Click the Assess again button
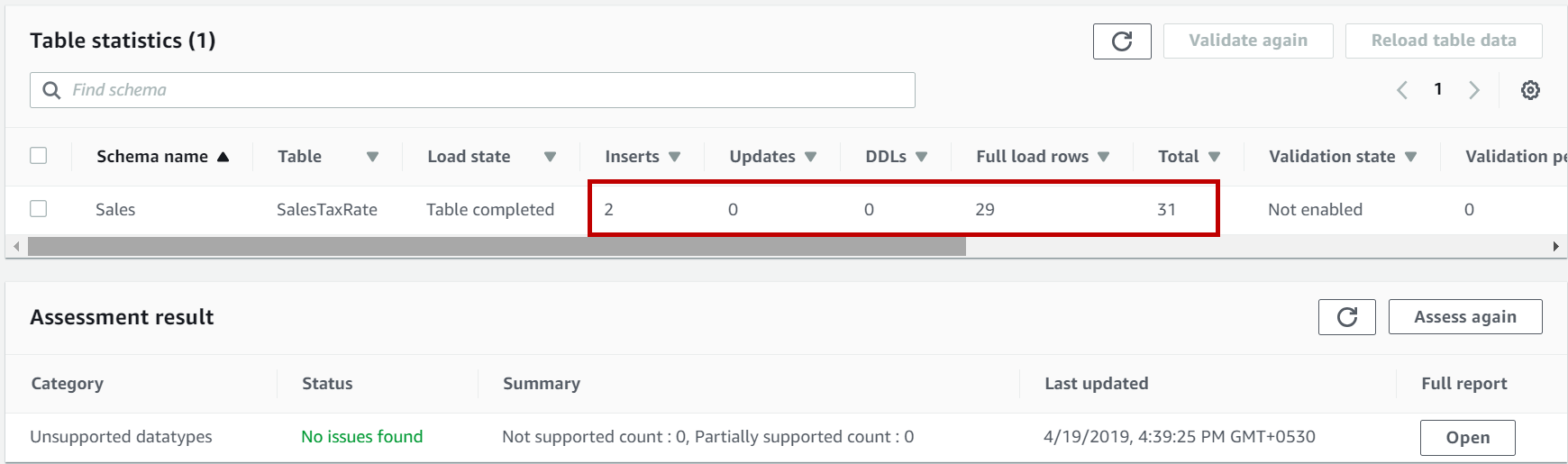1568x464 pixels. 1464,317
